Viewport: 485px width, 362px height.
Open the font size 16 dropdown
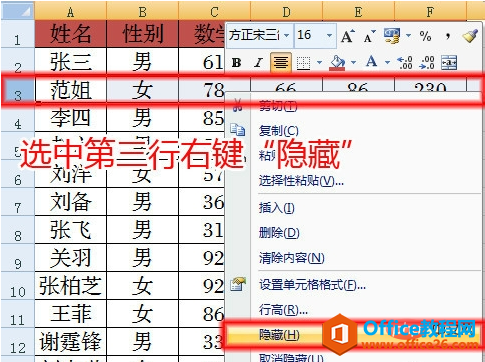[x=329, y=35]
